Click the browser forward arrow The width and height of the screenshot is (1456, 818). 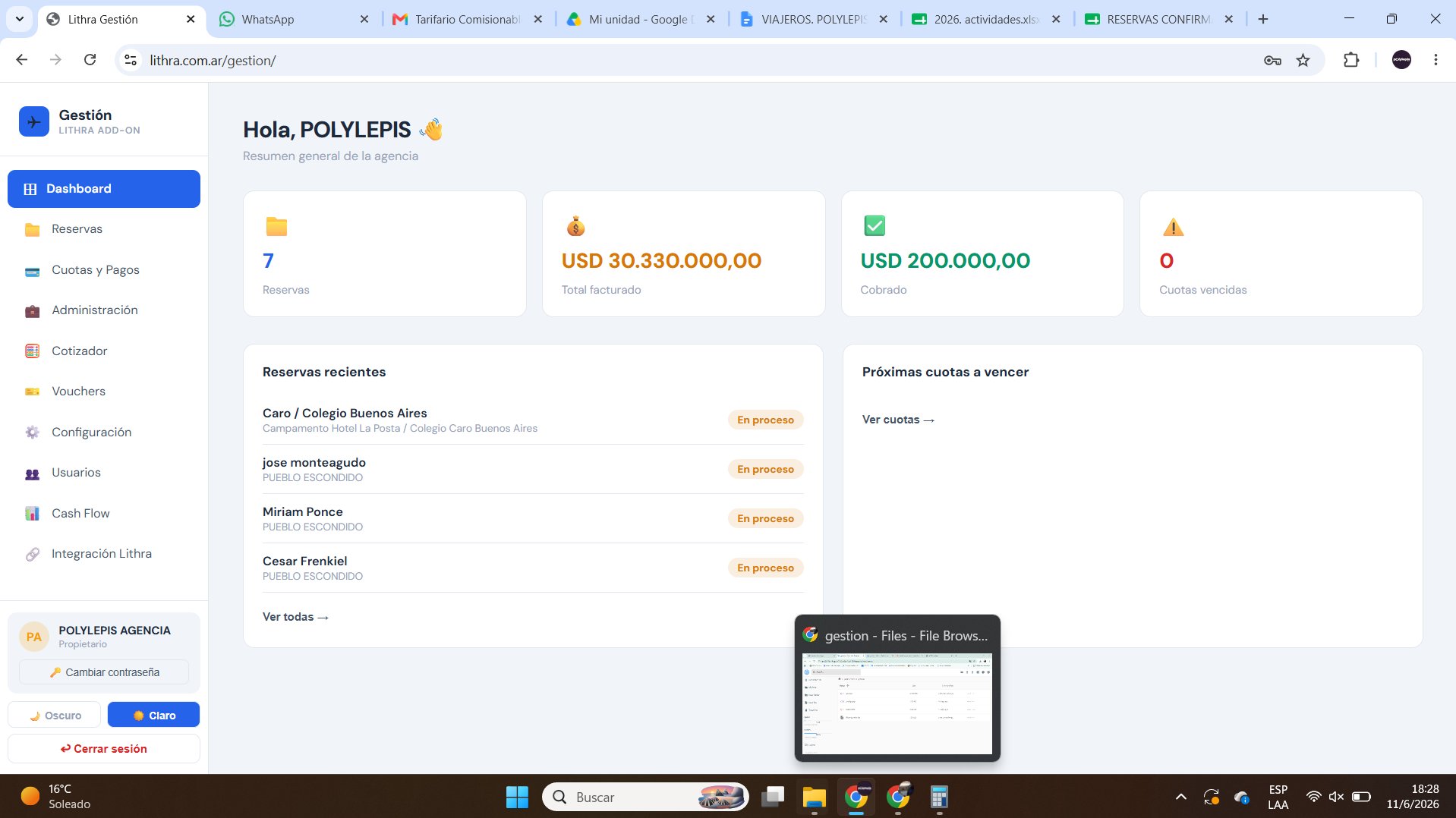55,60
